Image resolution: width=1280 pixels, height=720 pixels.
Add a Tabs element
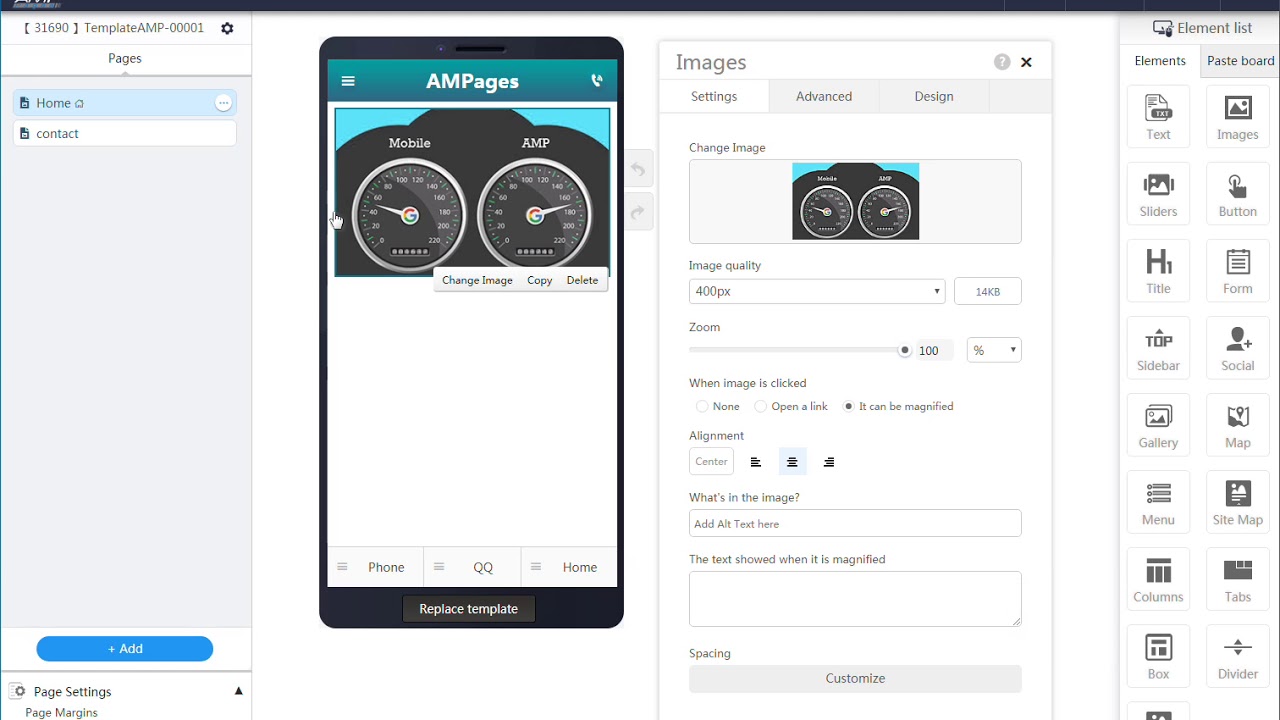1237,581
